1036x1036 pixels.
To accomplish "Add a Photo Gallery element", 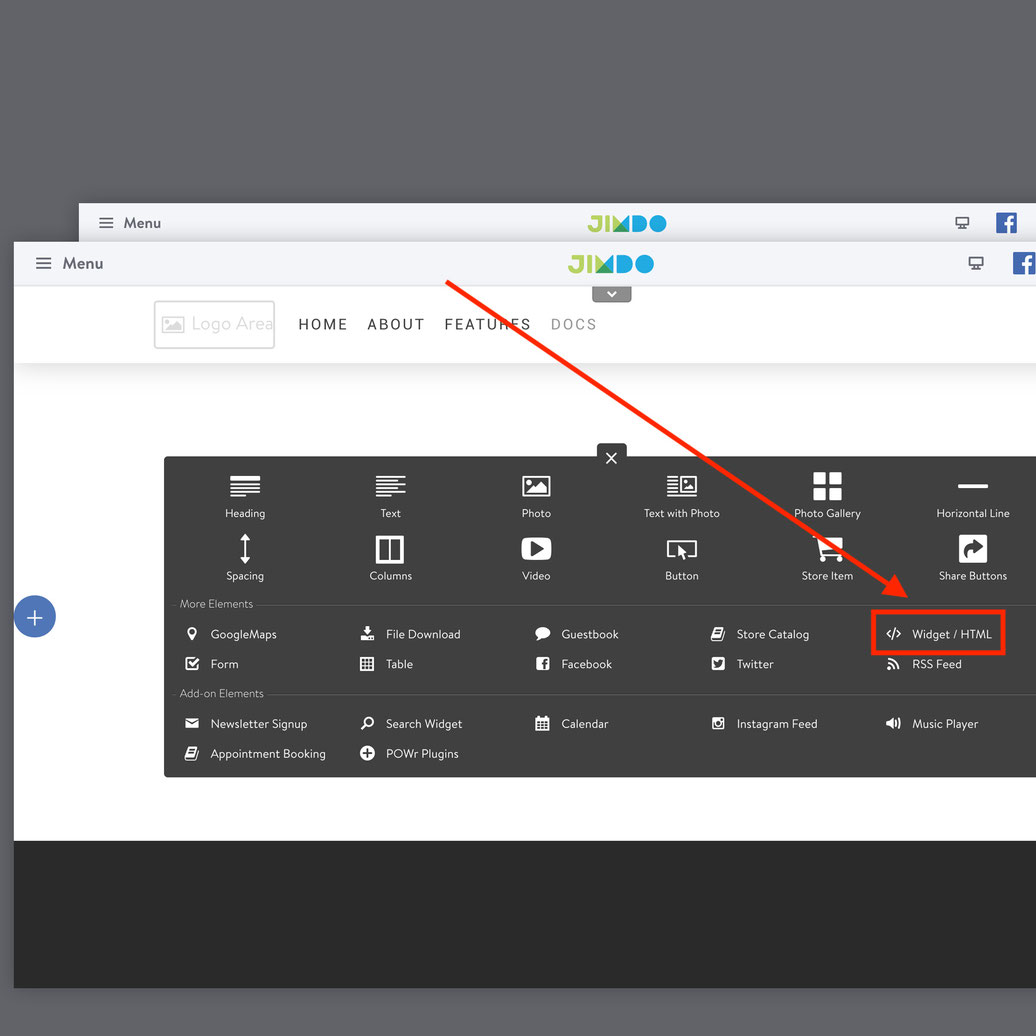I will (827, 496).
